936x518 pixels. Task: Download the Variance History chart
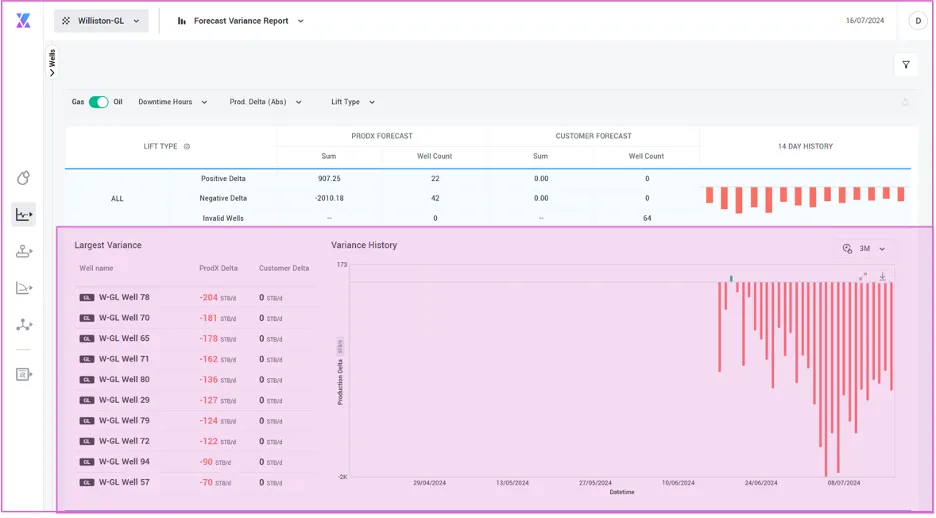pos(882,276)
